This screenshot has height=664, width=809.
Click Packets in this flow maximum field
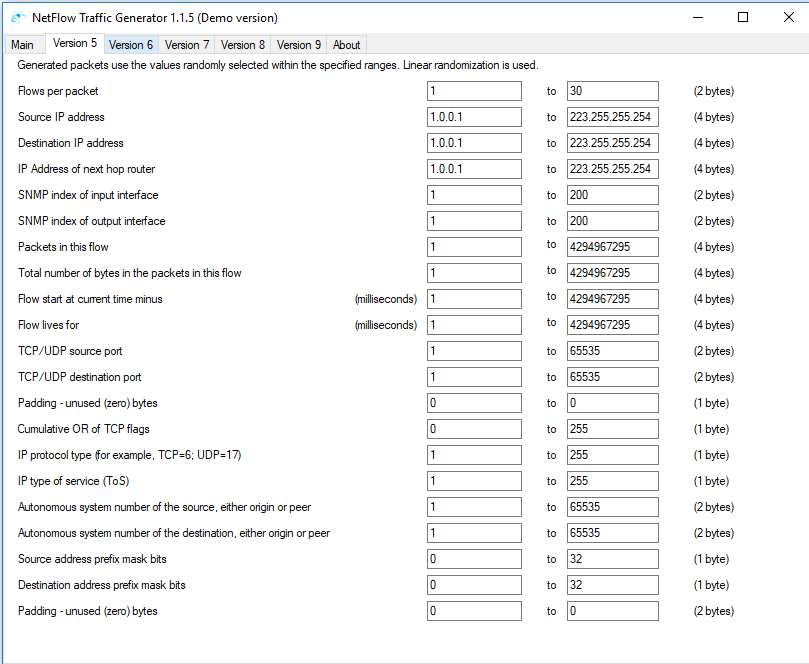pyautogui.click(x=612, y=247)
